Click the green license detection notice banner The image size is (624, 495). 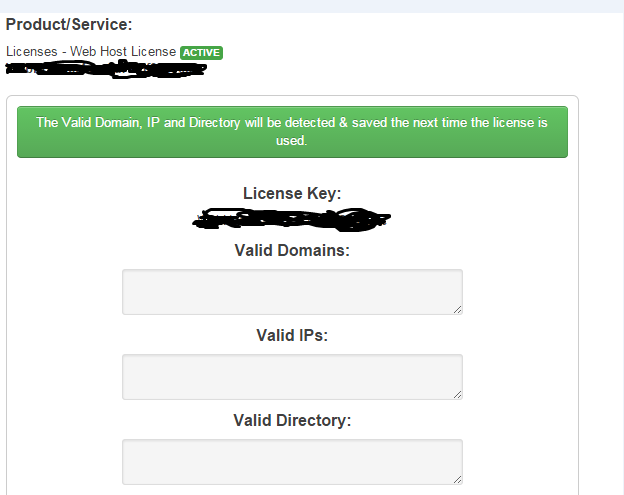pos(292,132)
